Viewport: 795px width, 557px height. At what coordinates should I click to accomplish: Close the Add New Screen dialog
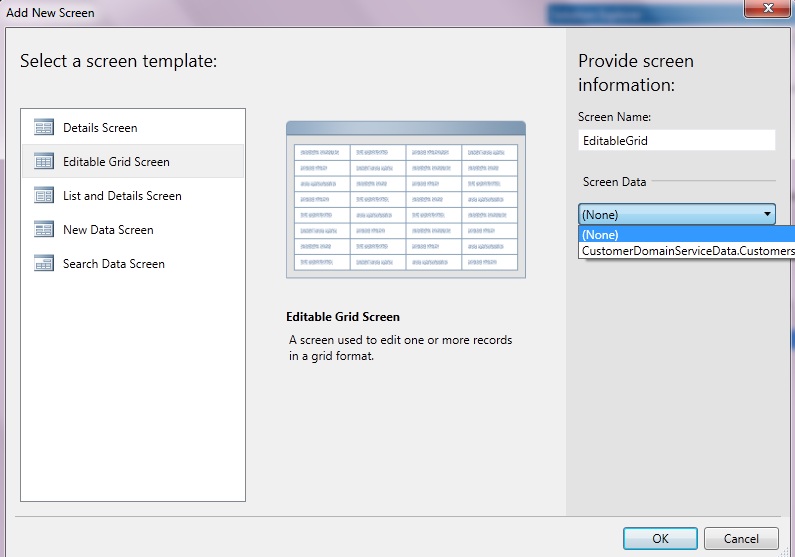[x=767, y=8]
